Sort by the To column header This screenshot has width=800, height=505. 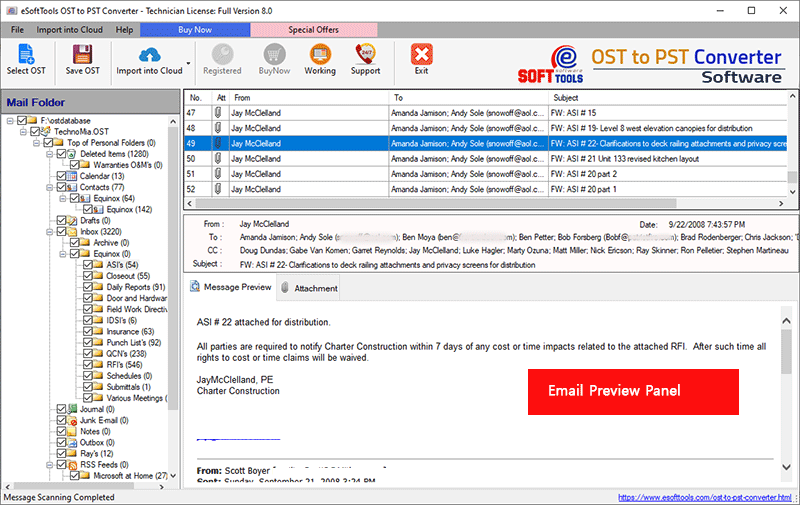468,97
